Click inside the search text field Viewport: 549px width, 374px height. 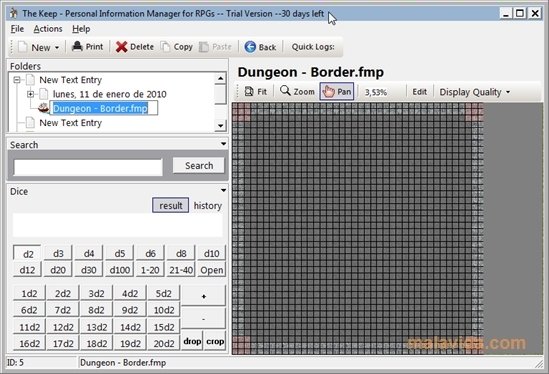coord(88,167)
